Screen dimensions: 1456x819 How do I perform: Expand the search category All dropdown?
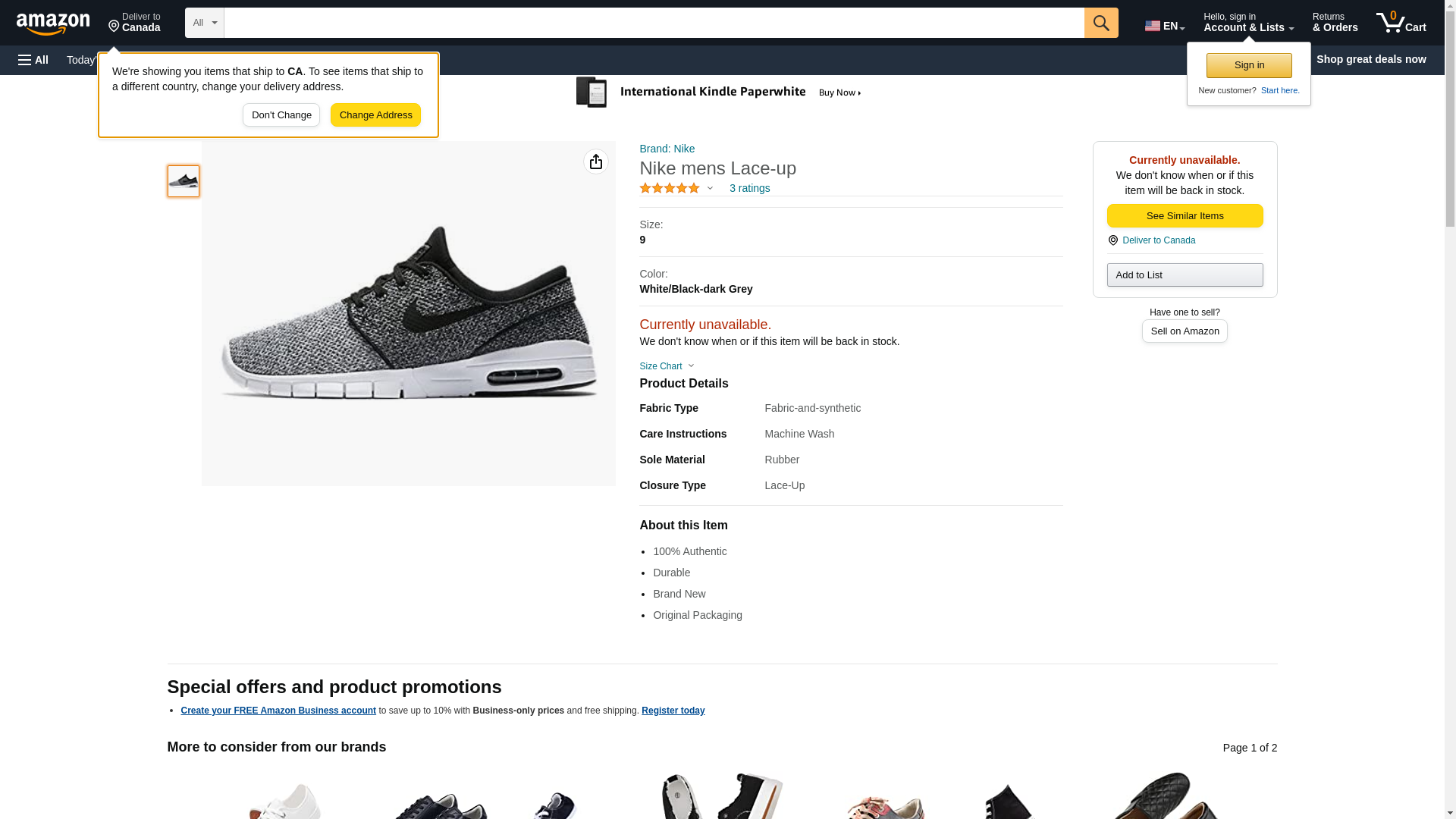(205, 23)
